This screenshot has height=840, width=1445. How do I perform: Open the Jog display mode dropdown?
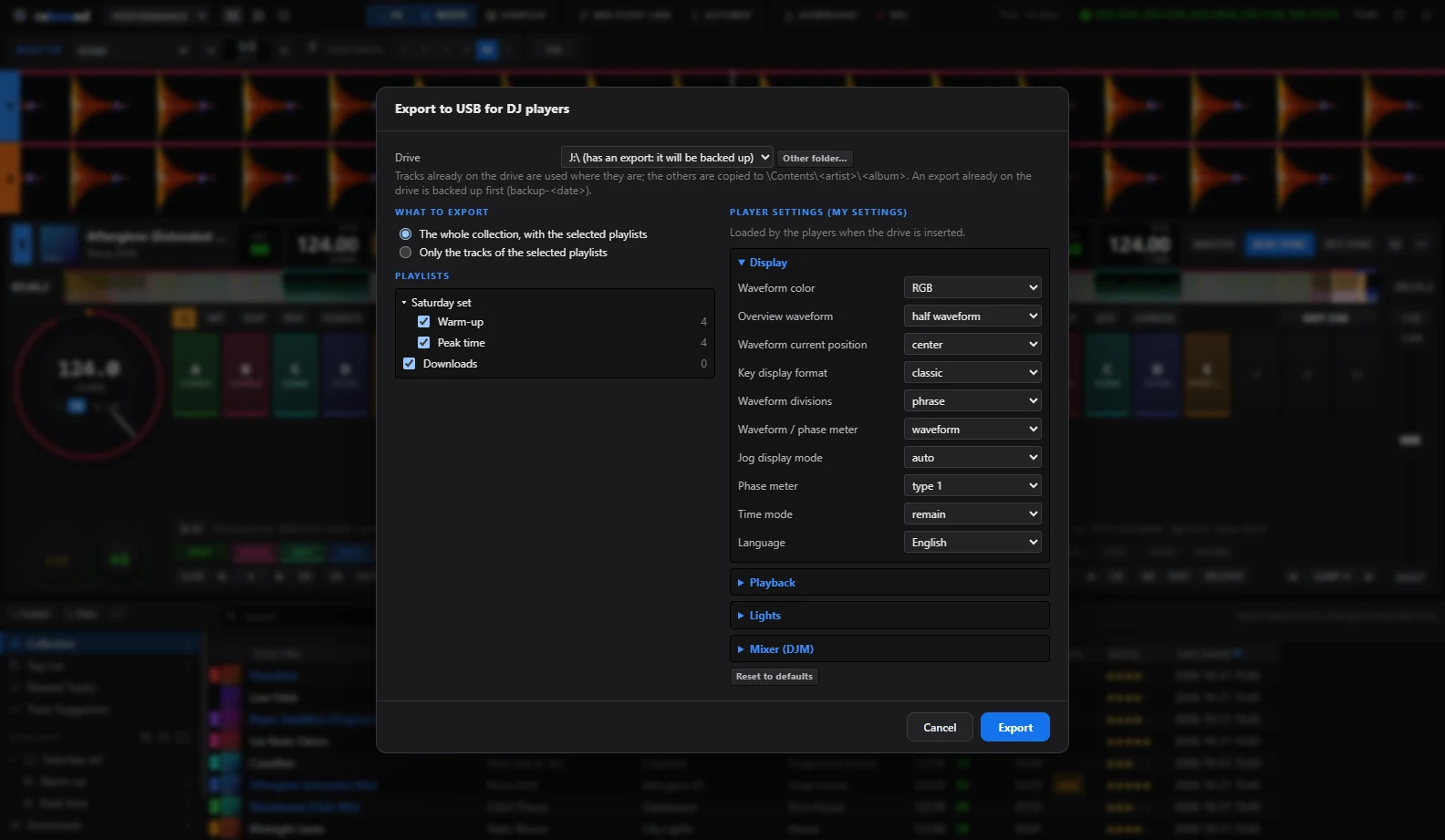pyautogui.click(x=972, y=458)
